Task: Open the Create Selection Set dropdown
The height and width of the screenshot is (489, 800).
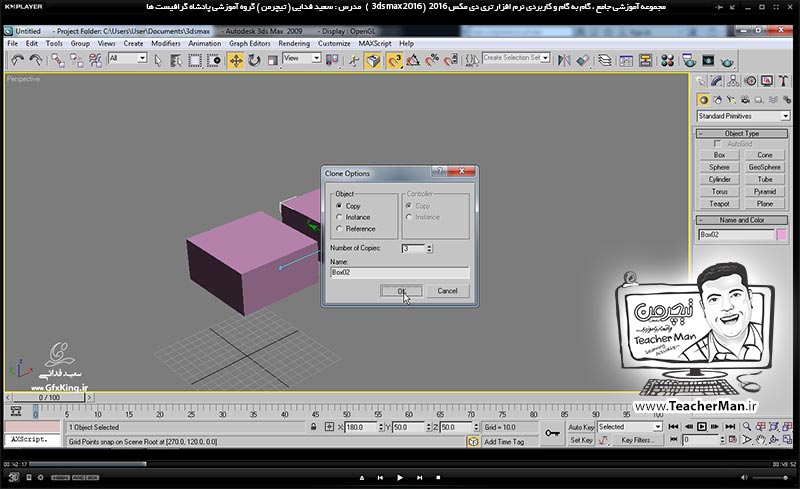Action: coord(516,58)
